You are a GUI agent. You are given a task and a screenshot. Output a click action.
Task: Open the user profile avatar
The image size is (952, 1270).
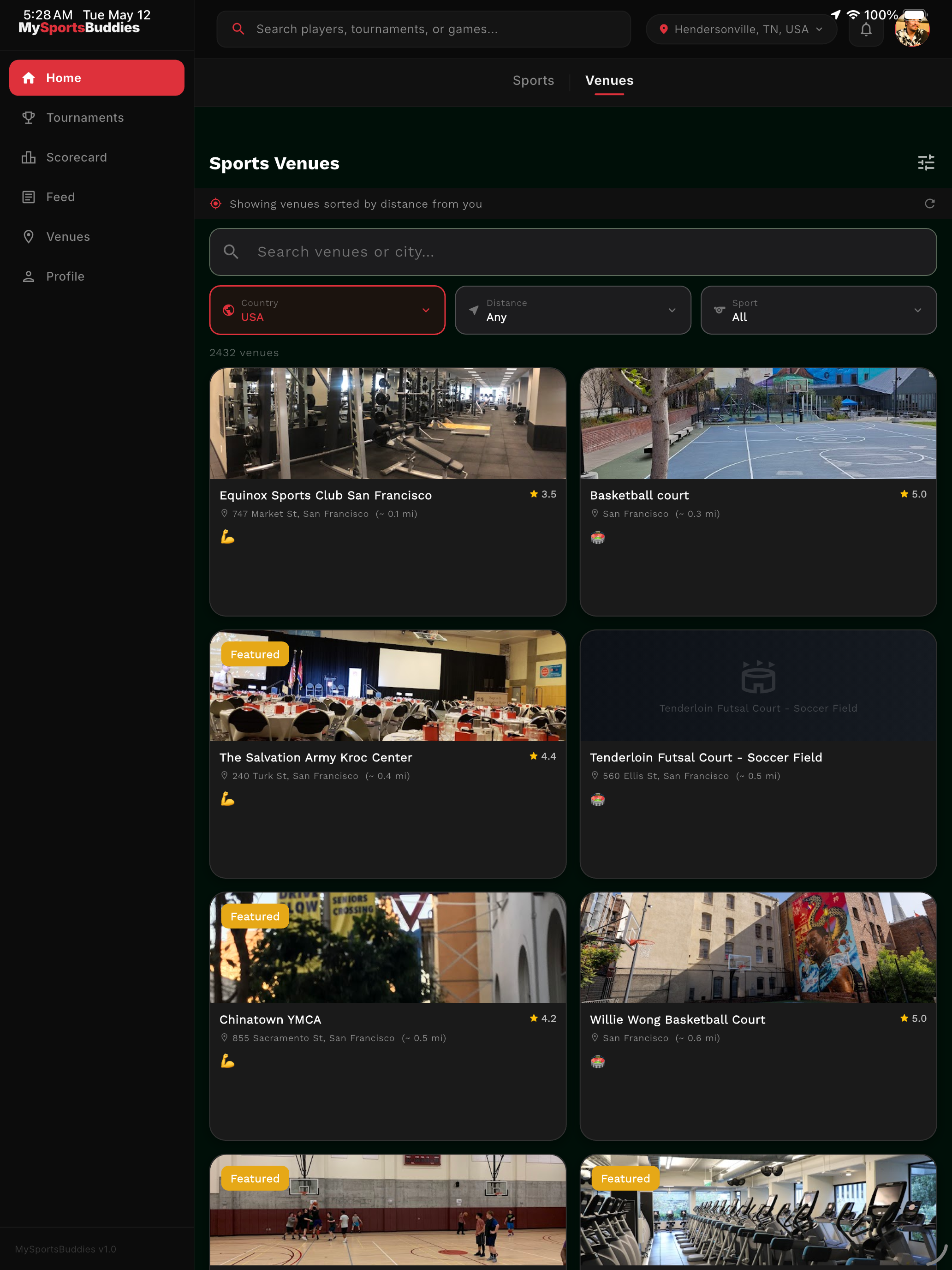[x=912, y=29]
